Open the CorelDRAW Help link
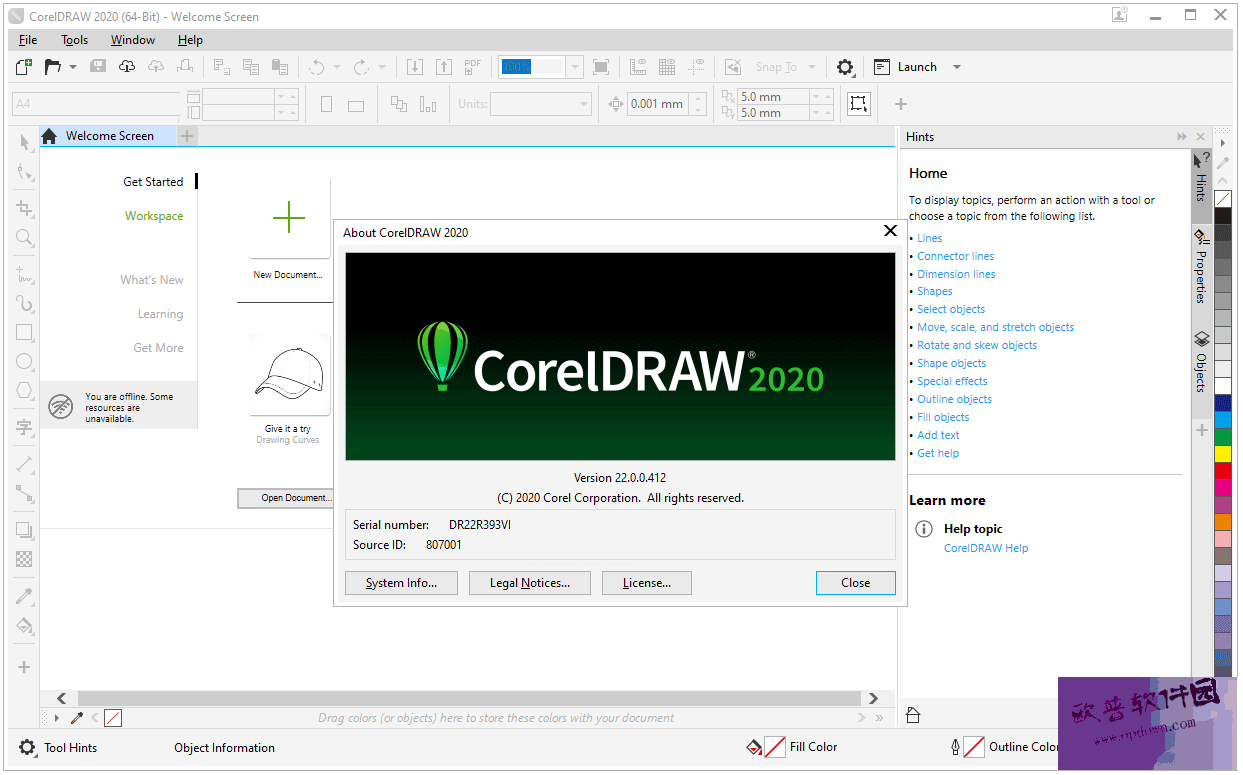This screenshot has height=775, width=1243. click(986, 548)
